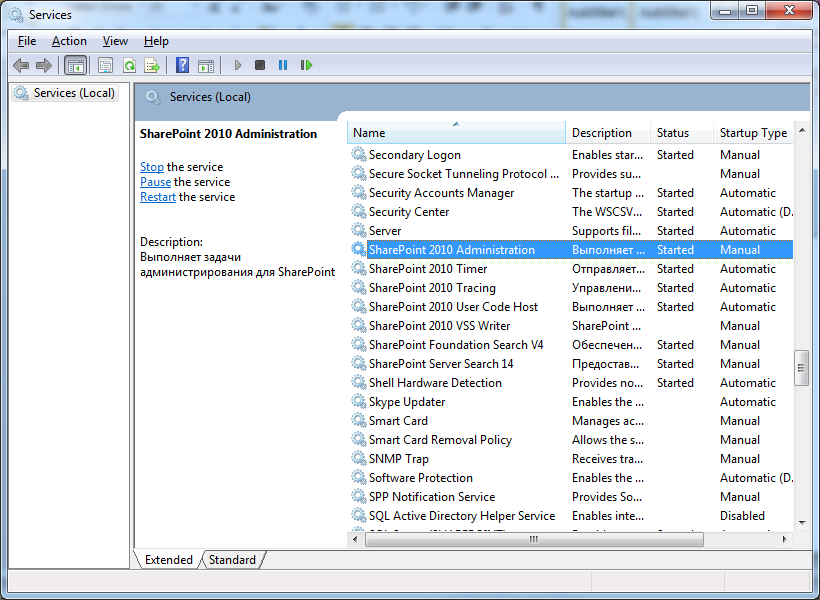This screenshot has width=820, height=600.
Task: Open the View menu
Action: point(115,41)
